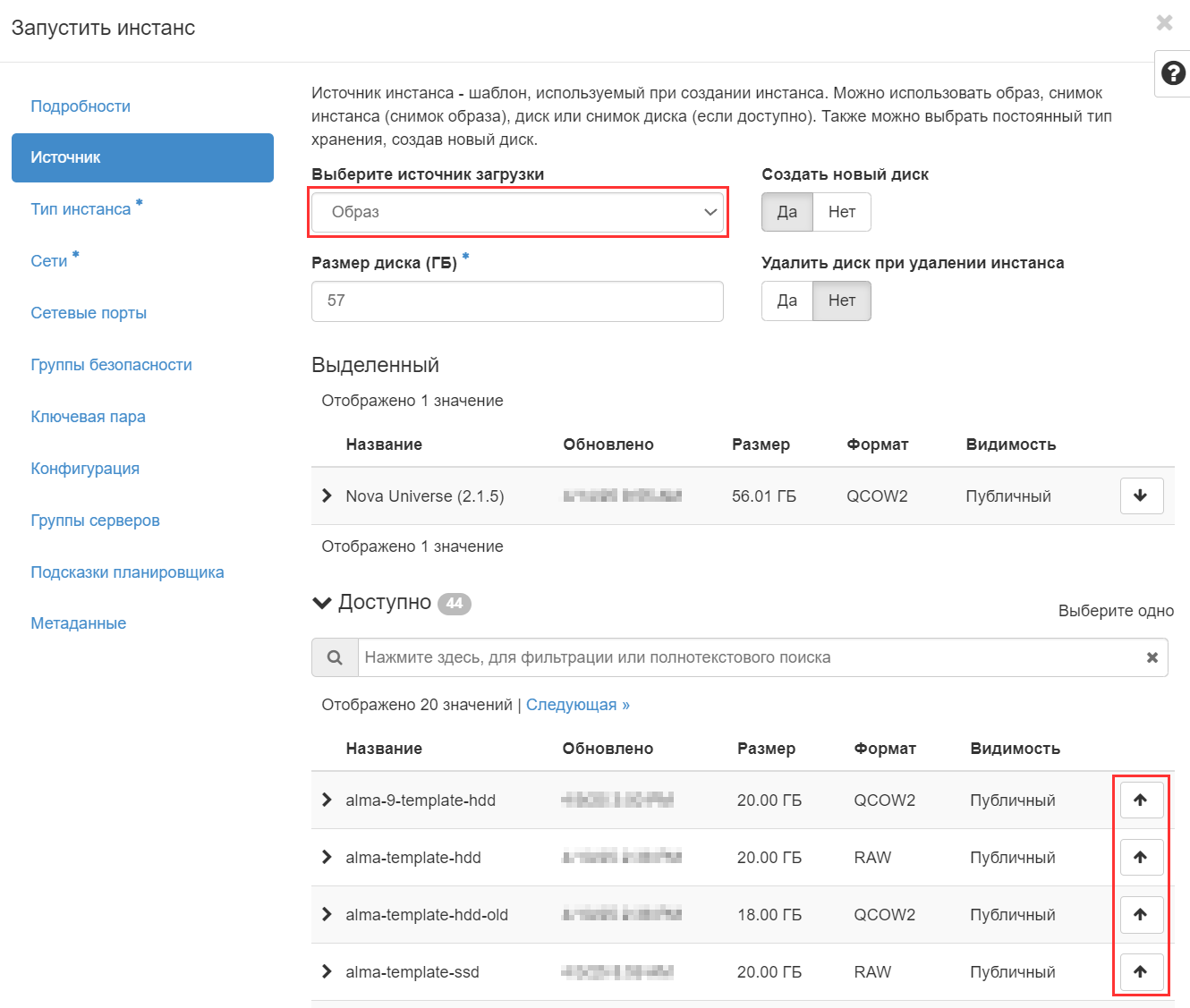The height and width of the screenshot is (1008, 1190).
Task: Click the 'Следующая »' pagination link
Action: 577,705
